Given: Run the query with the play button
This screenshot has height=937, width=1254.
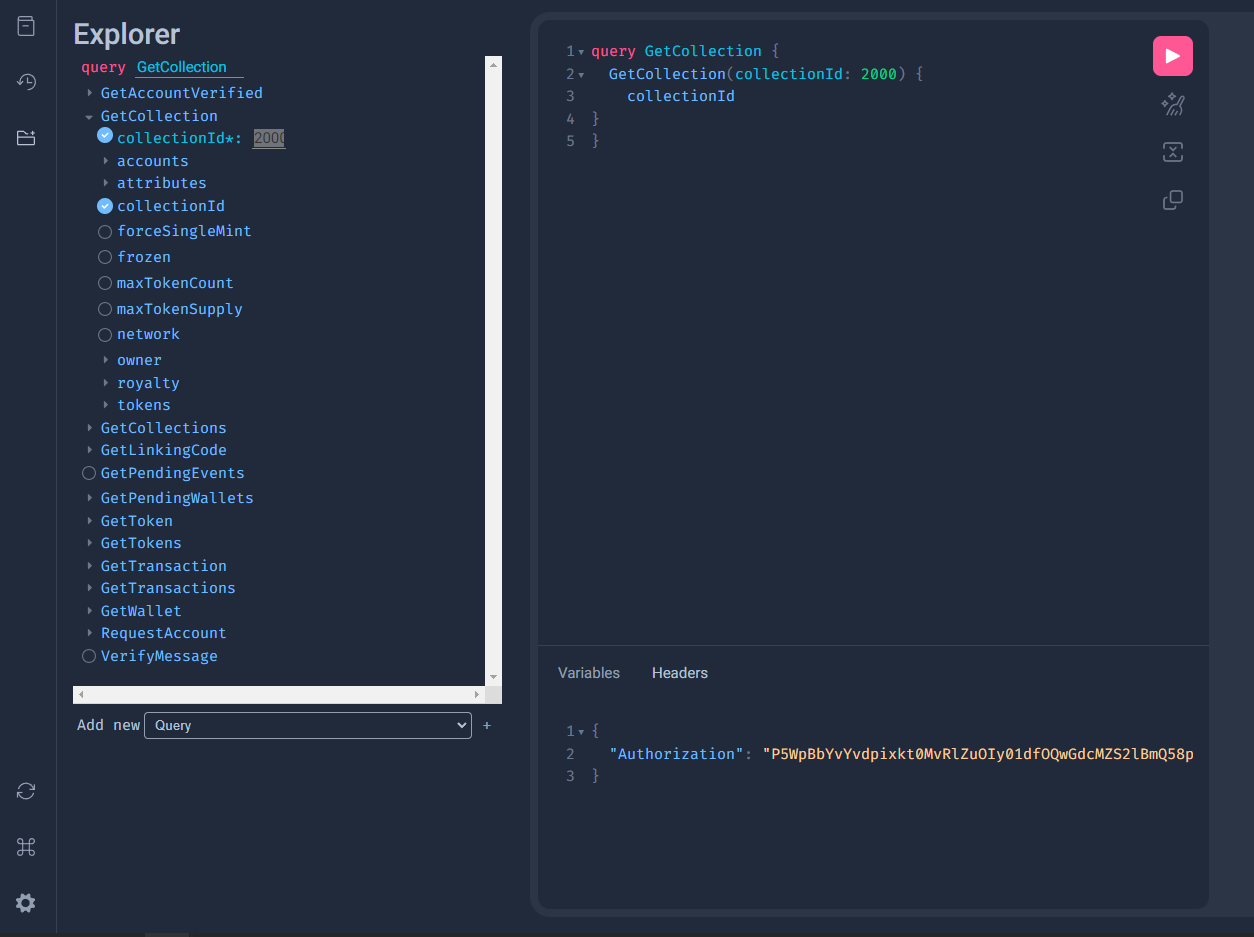Looking at the screenshot, I should coord(1173,56).
